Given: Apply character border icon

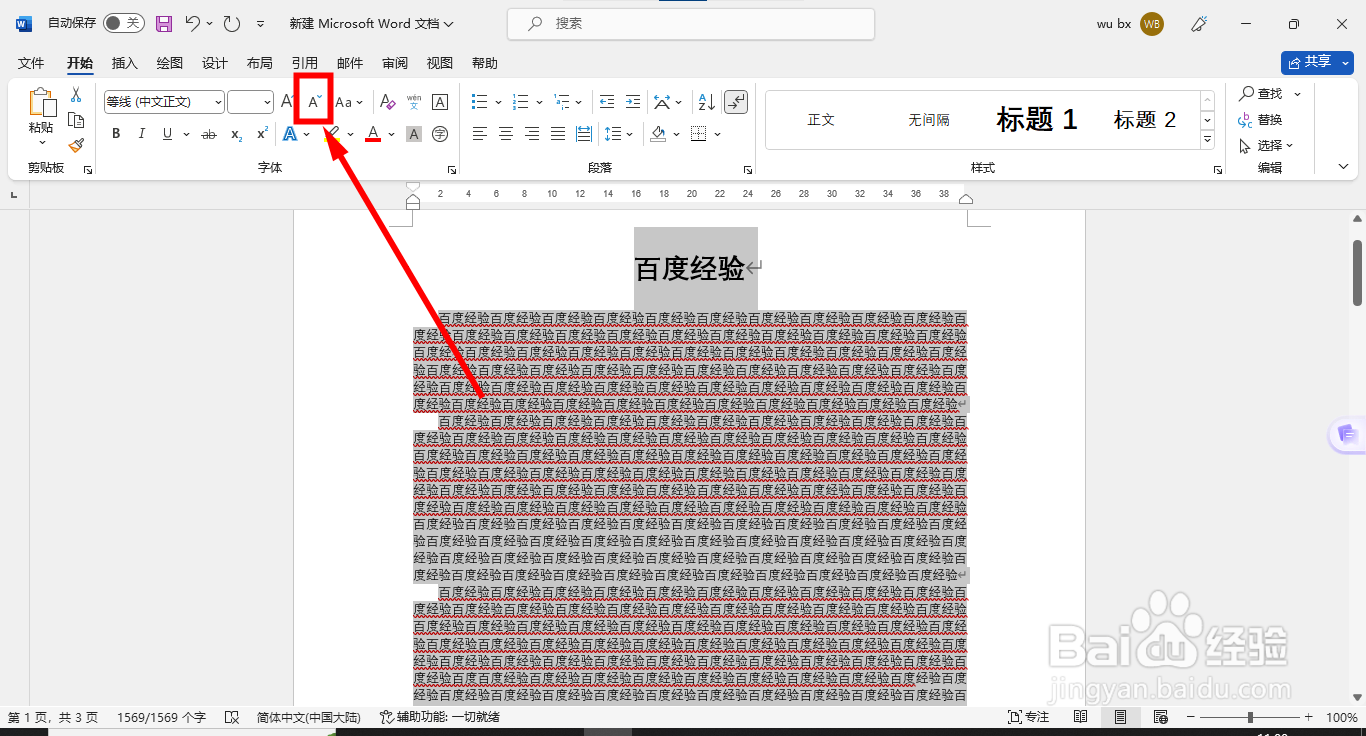Looking at the screenshot, I should pyautogui.click(x=440, y=102).
